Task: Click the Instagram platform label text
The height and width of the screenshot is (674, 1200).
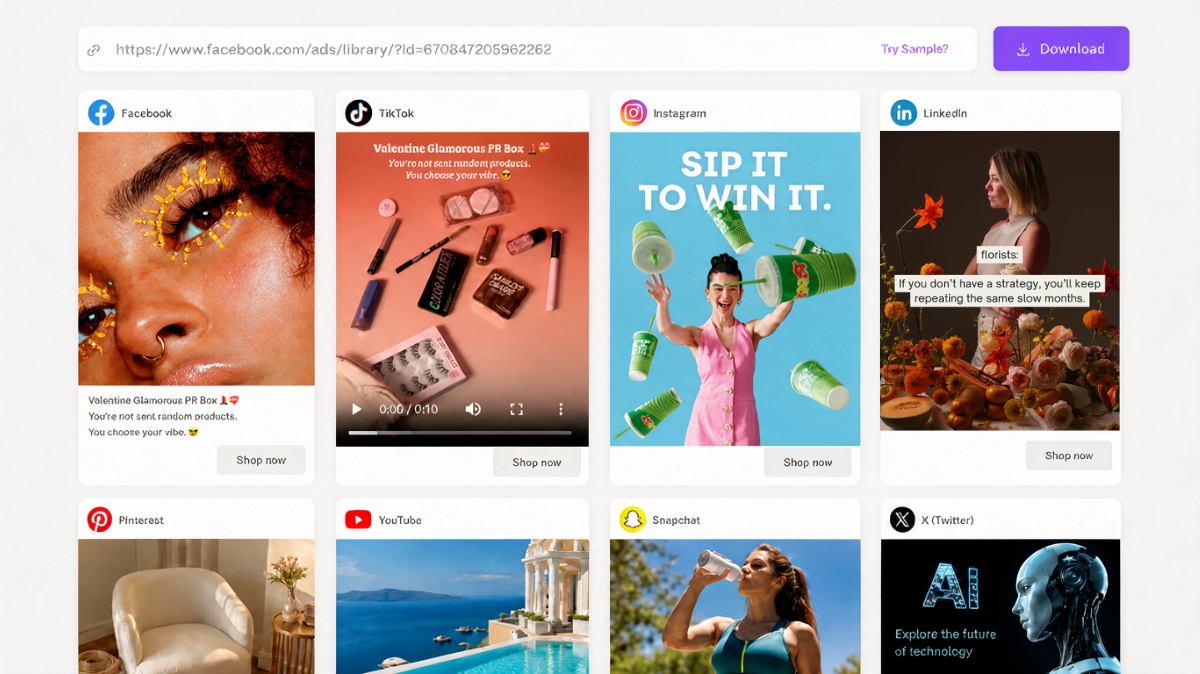Action: point(680,113)
